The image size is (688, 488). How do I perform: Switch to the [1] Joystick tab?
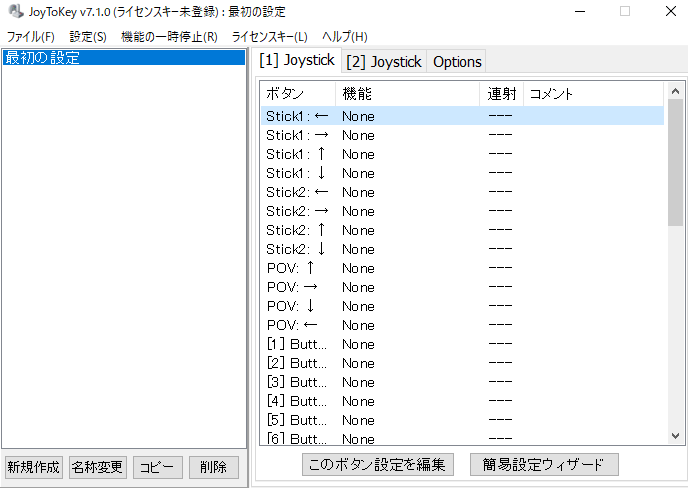coord(297,60)
